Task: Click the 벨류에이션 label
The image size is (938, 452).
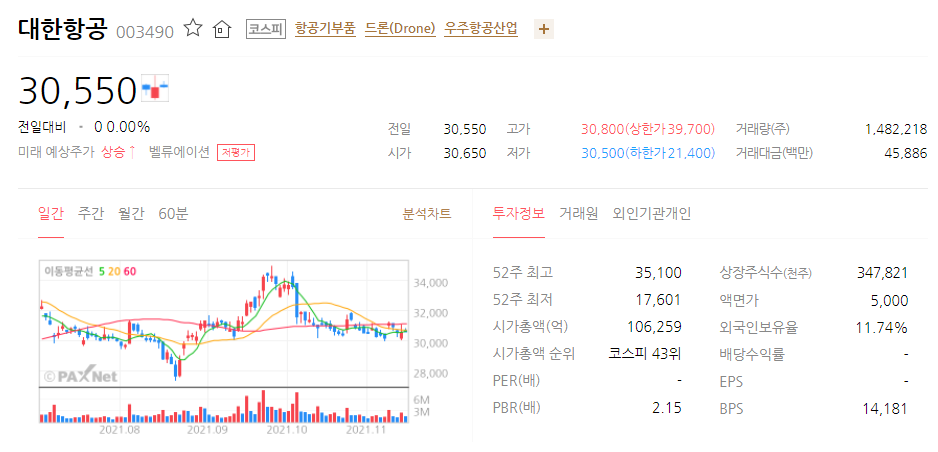Action: point(179,152)
